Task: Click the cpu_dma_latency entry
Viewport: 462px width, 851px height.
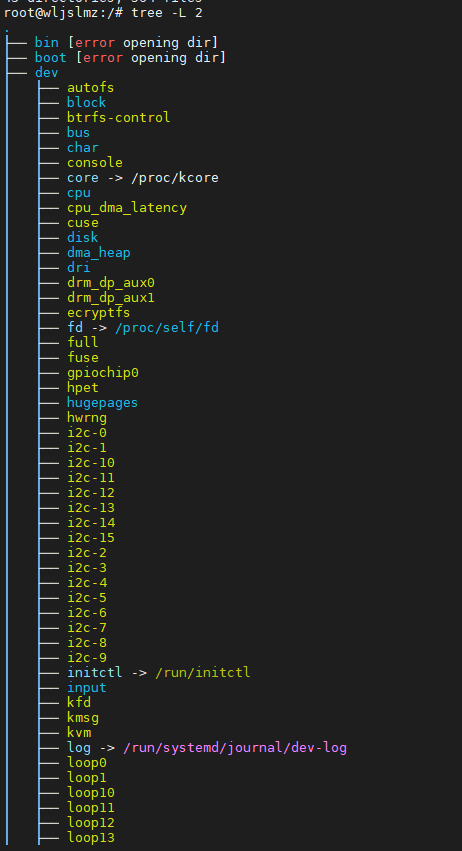Action: click(x=127, y=207)
